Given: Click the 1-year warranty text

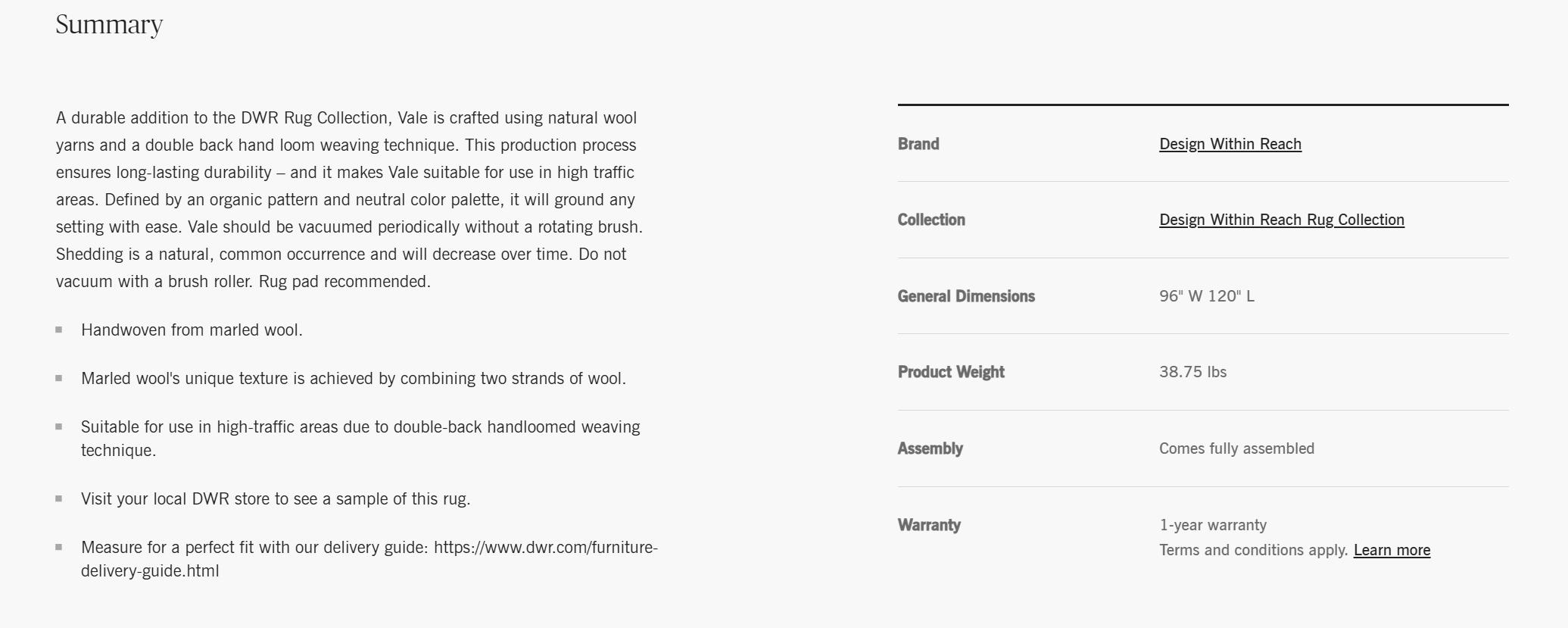Looking at the screenshot, I should click(1212, 525).
